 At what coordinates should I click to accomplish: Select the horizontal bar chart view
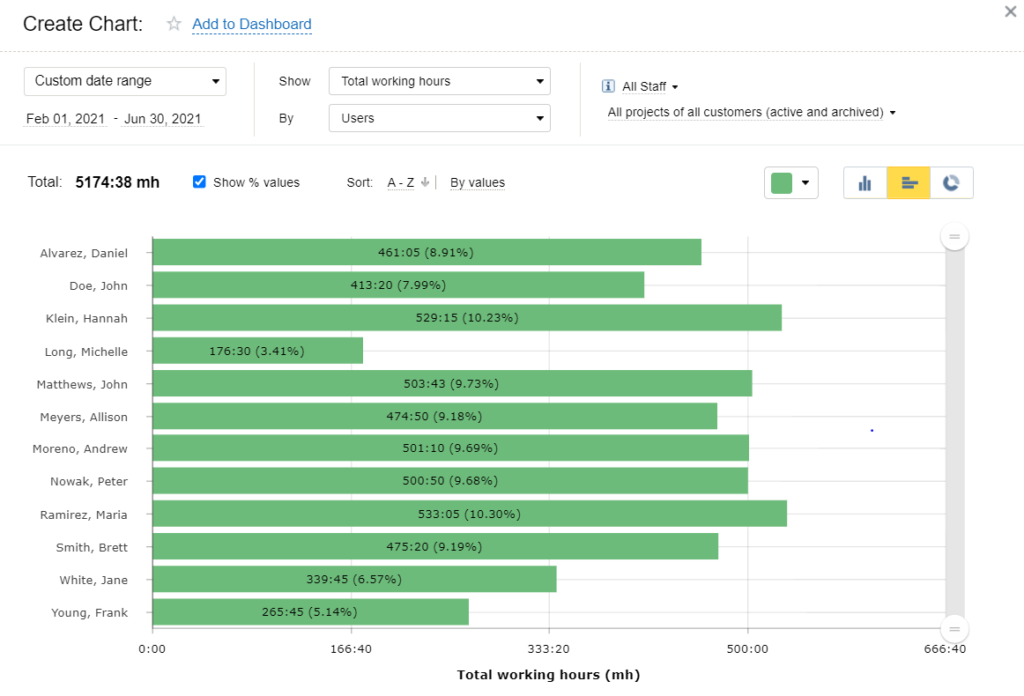pyautogui.click(x=909, y=183)
